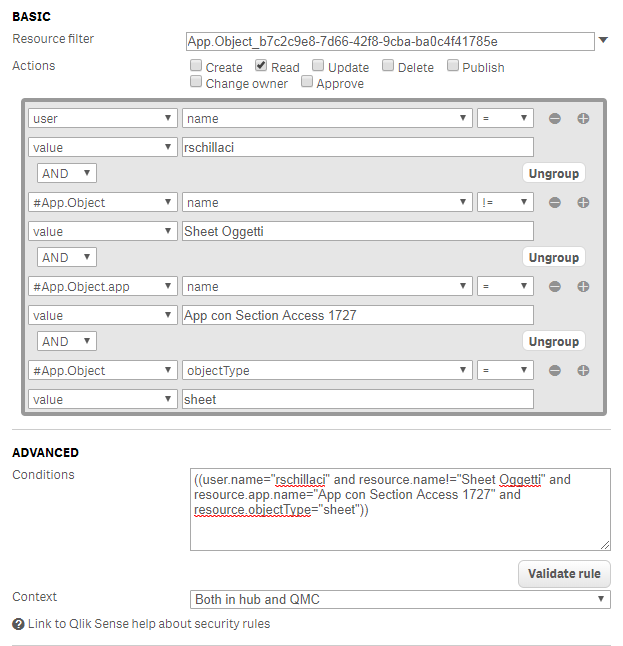This screenshot has height=646, width=623.
Task: Add condition after user name row
Action: click(x=583, y=119)
